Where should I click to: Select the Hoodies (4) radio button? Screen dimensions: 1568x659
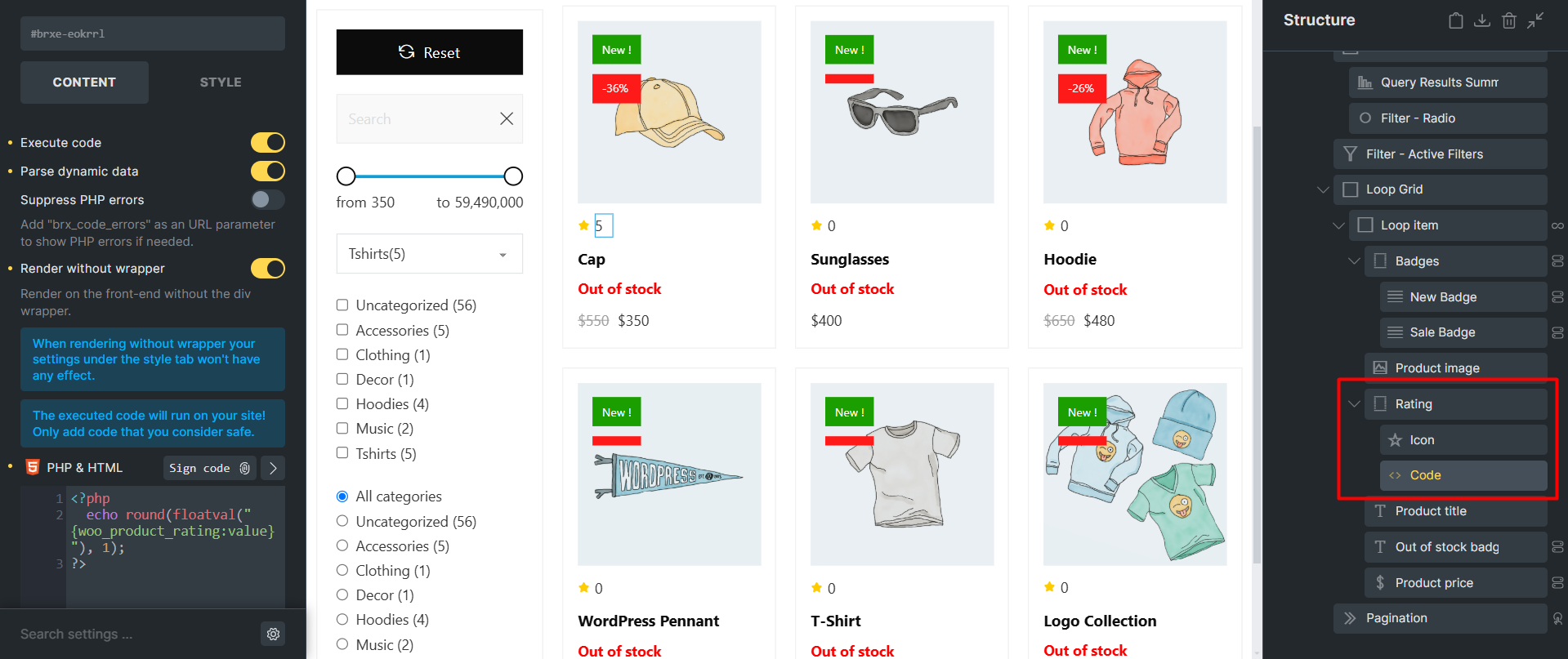[x=342, y=620]
